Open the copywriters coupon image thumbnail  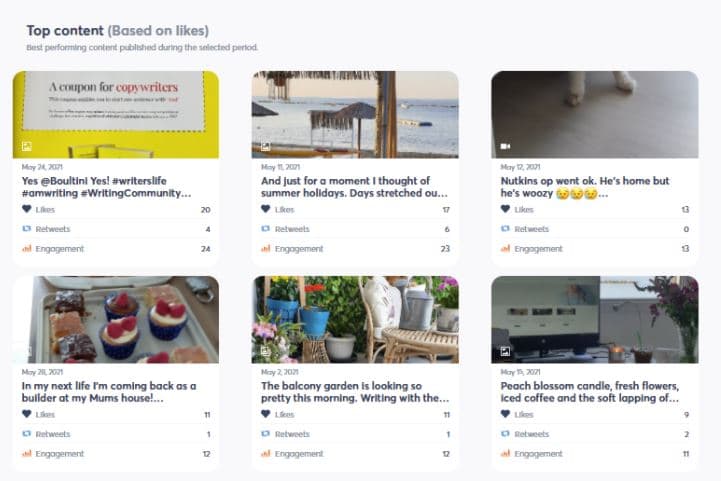point(116,114)
